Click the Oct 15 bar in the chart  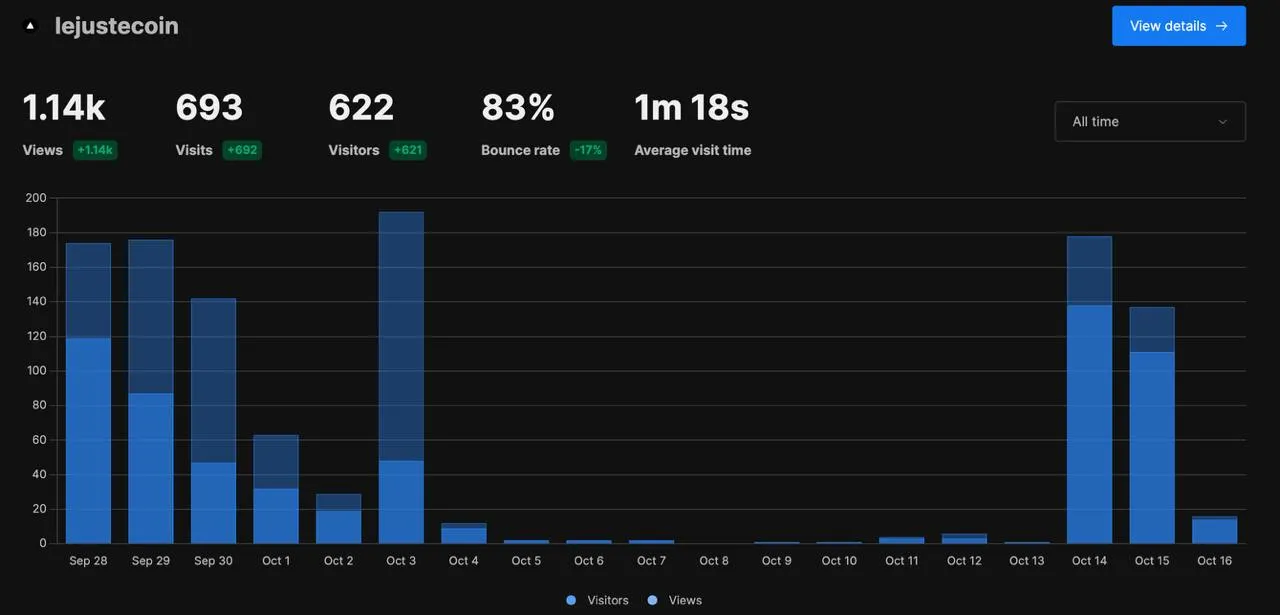pos(1152,425)
